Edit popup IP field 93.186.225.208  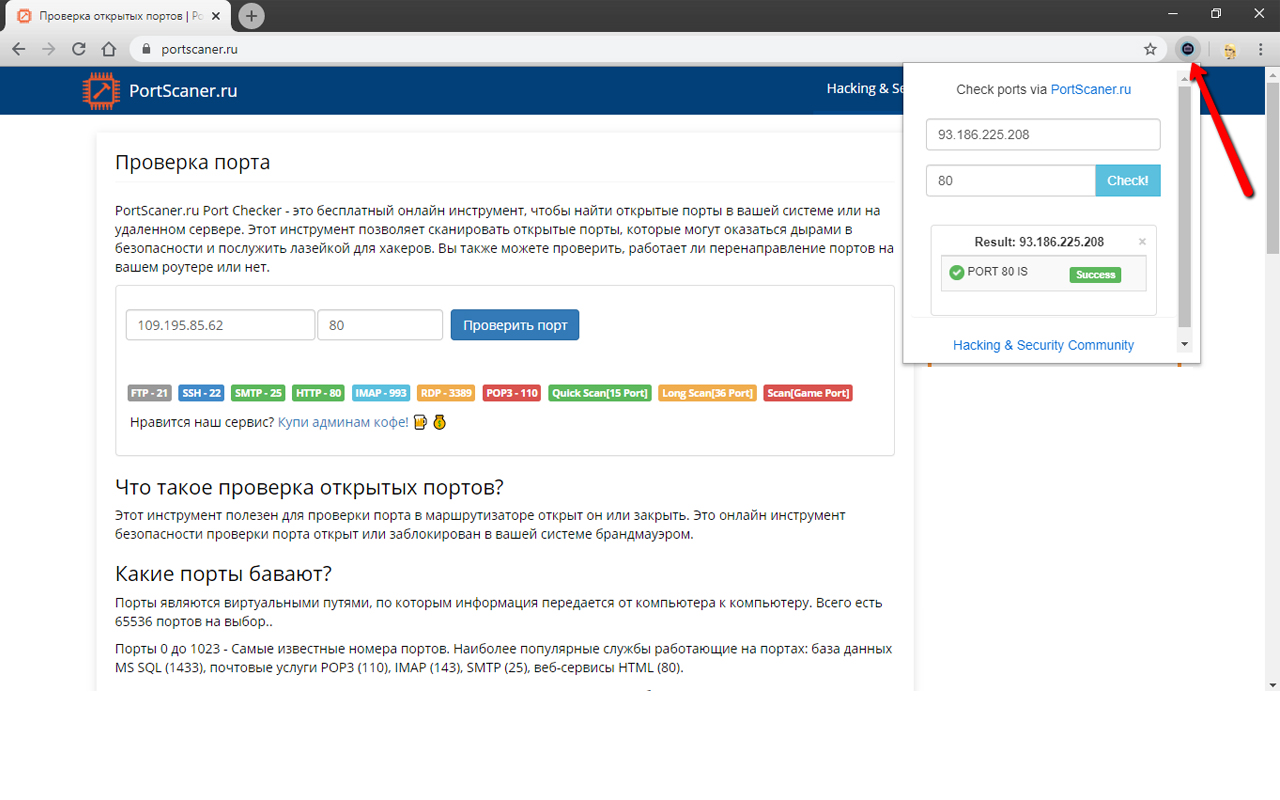[1043, 134]
